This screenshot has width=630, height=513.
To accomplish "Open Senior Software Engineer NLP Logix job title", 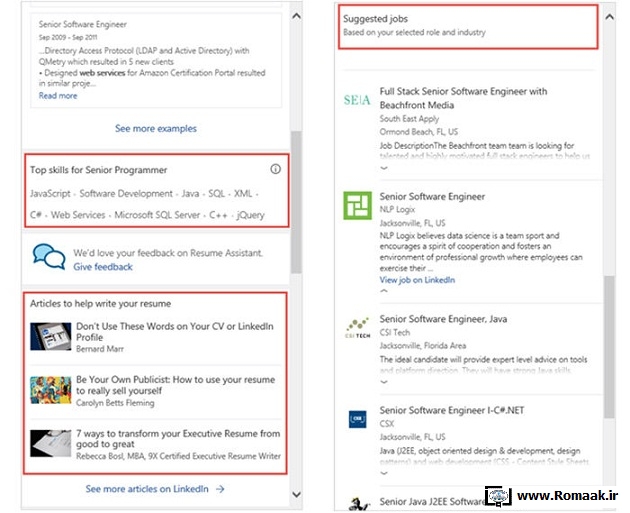I will click(432, 196).
